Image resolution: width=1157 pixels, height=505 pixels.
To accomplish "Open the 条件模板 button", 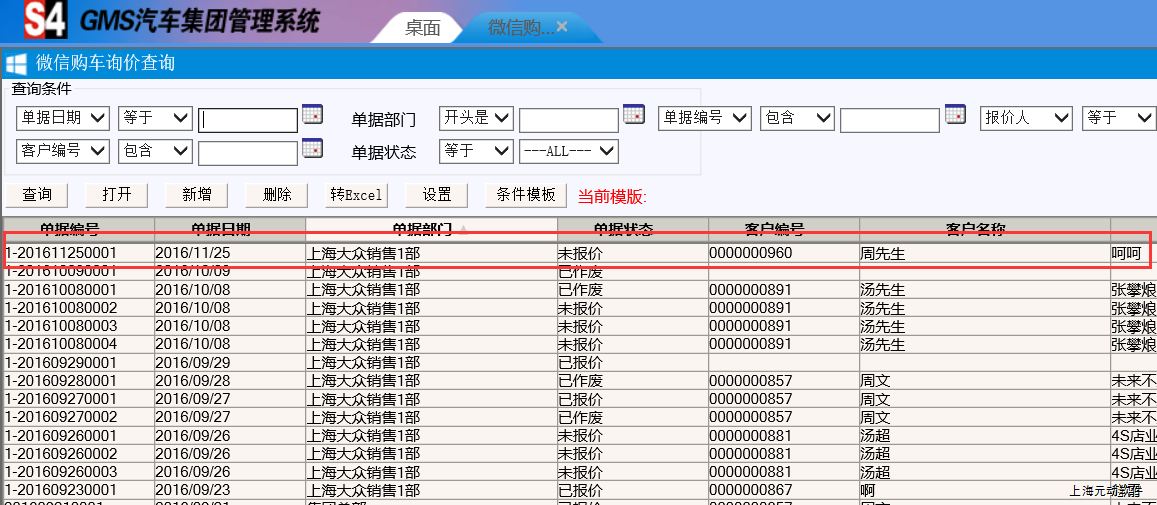I will click(x=526, y=194).
